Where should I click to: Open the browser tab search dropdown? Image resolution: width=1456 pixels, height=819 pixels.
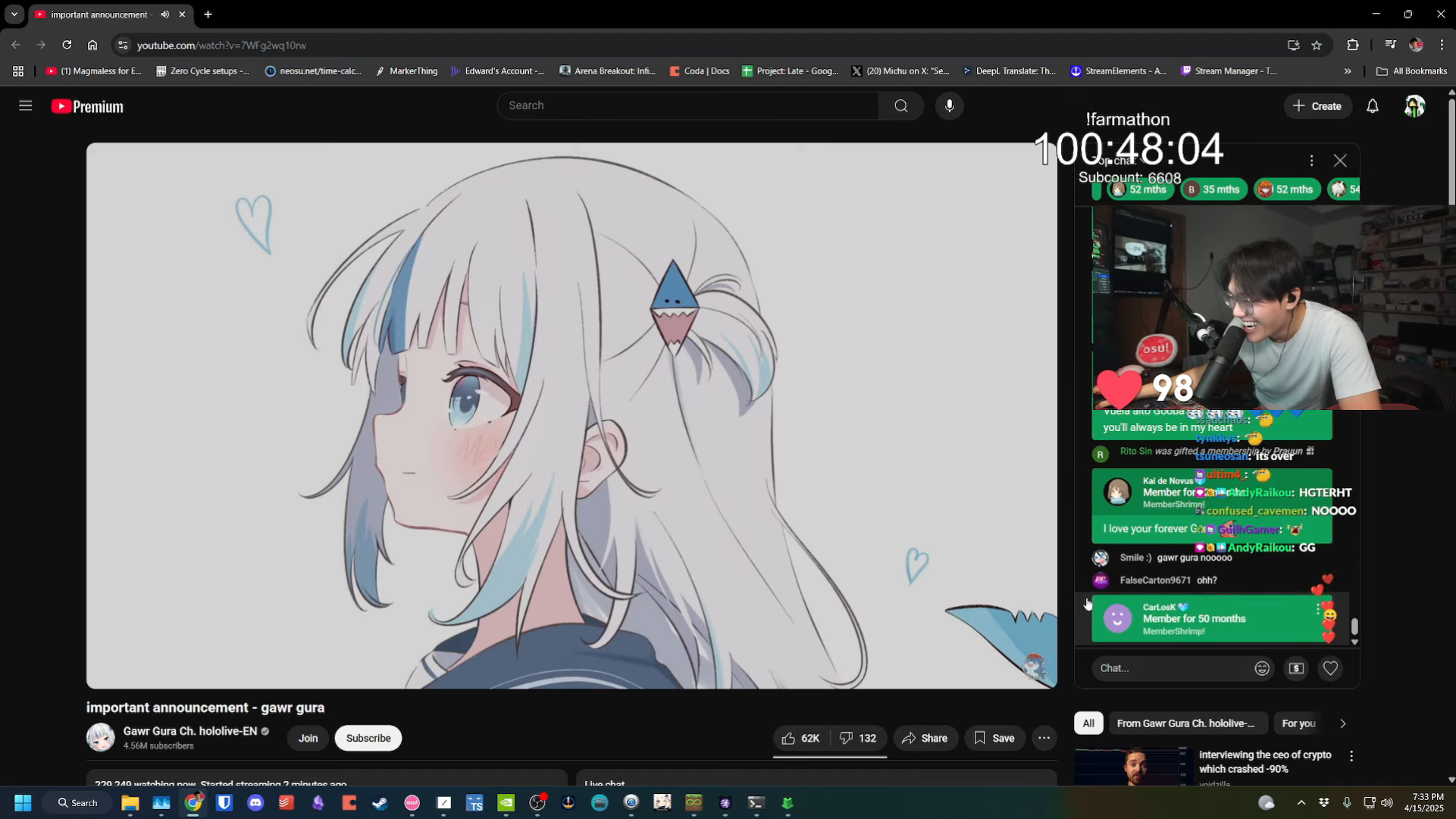coord(14,14)
